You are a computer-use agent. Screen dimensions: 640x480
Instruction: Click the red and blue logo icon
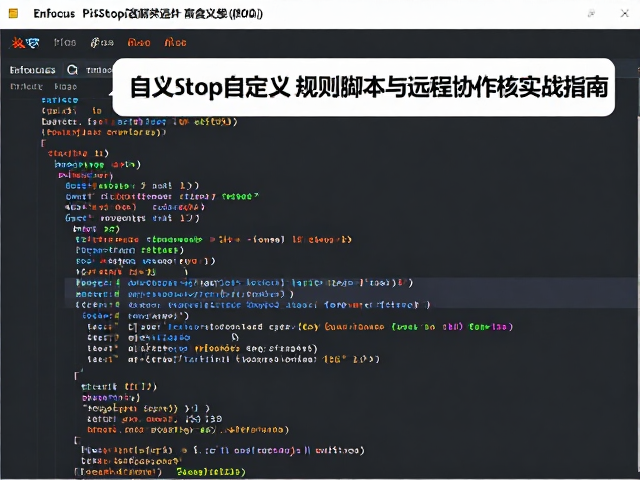pos(25,42)
